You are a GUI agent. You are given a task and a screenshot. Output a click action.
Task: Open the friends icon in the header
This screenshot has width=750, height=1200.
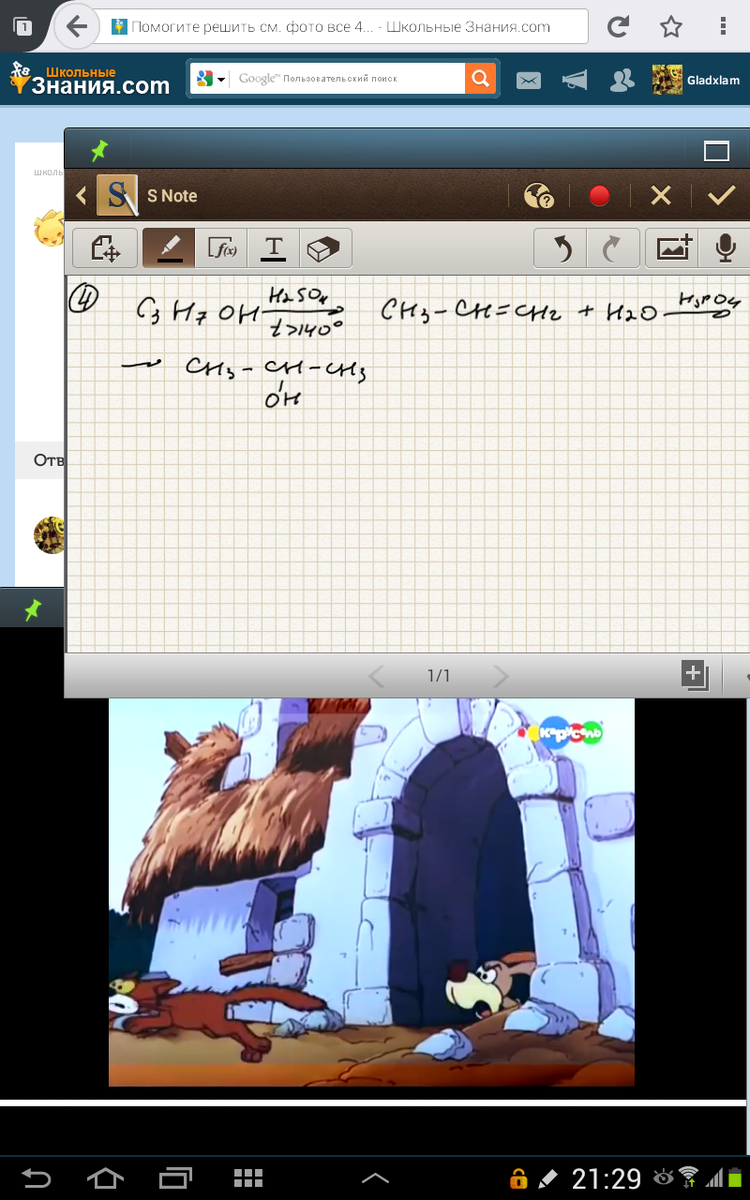(621, 80)
